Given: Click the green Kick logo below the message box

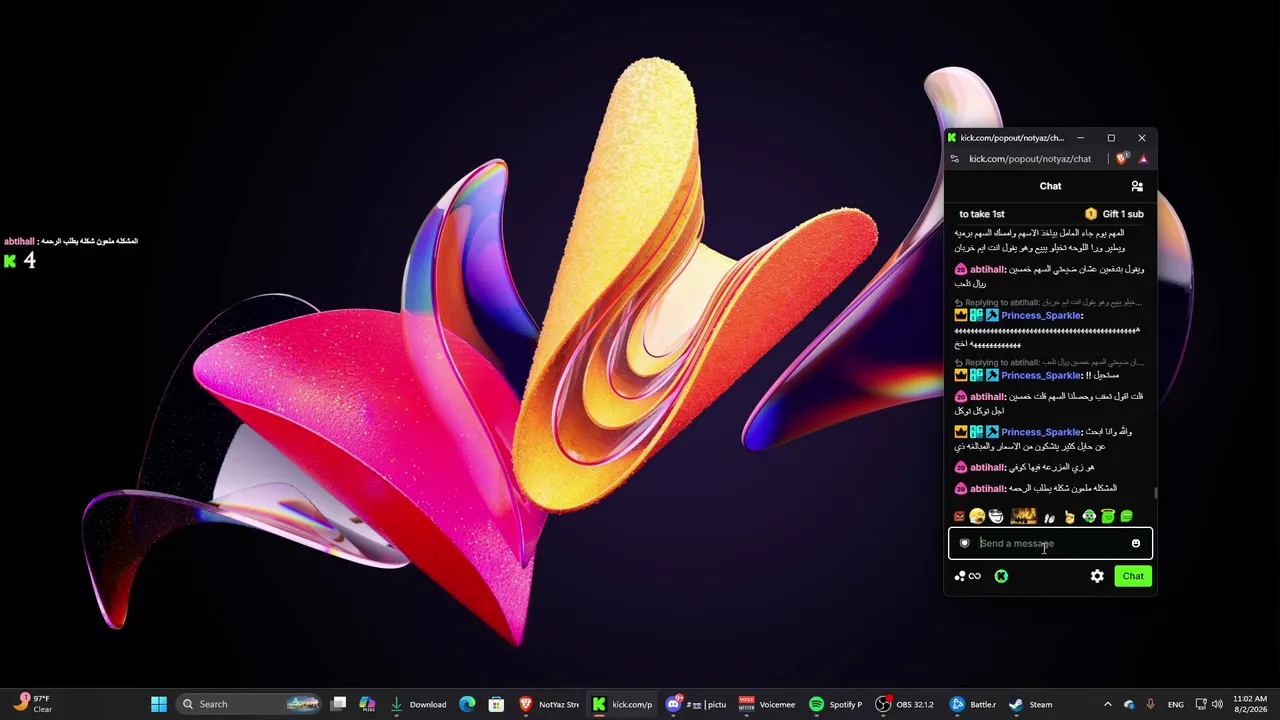Looking at the screenshot, I should (x=1001, y=576).
